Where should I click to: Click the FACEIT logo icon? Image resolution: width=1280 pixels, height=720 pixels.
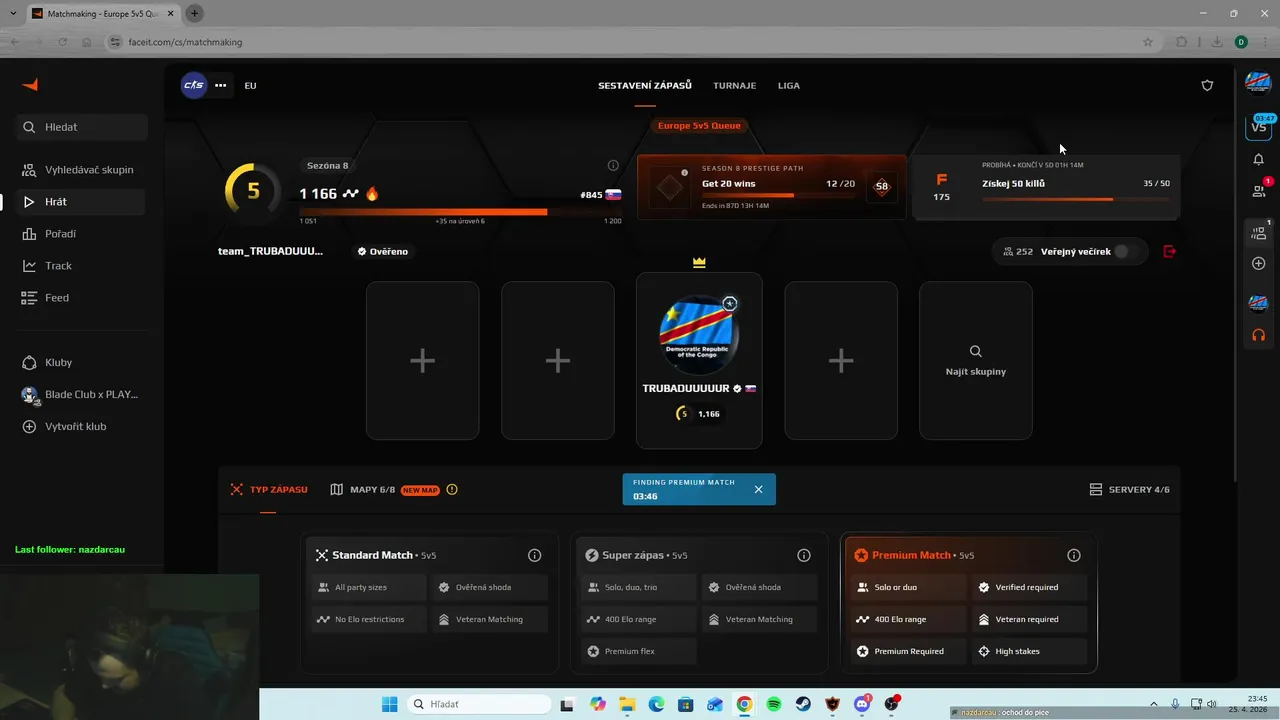30,85
